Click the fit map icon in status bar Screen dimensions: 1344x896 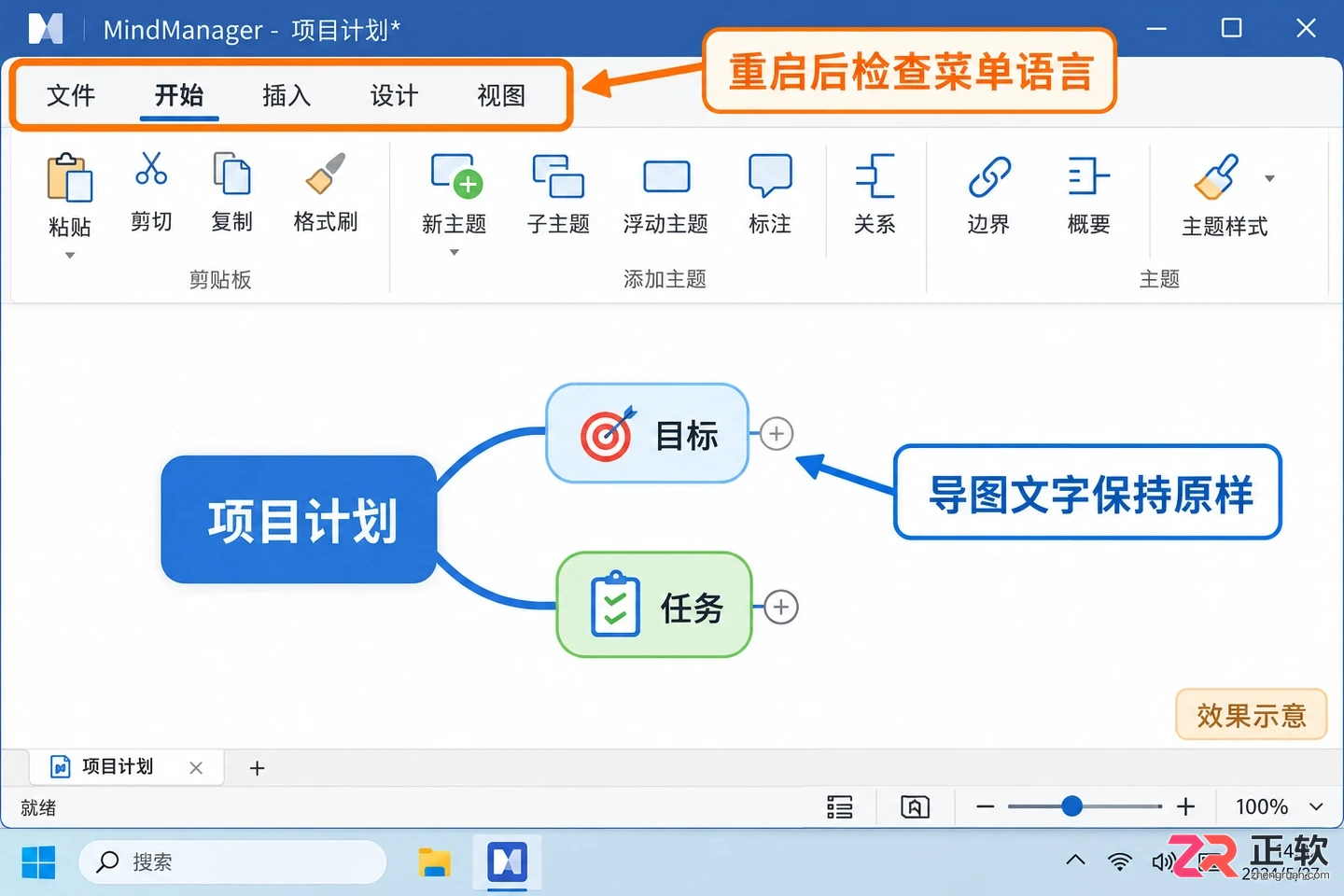point(915,807)
